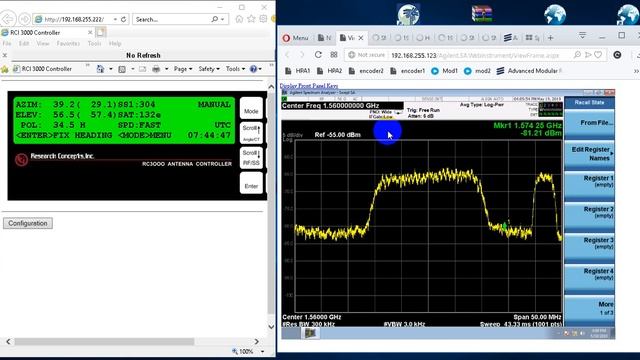This screenshot has height=360, width=640.
Task: Click the Configuration button
Action: (x=28, y=223)
